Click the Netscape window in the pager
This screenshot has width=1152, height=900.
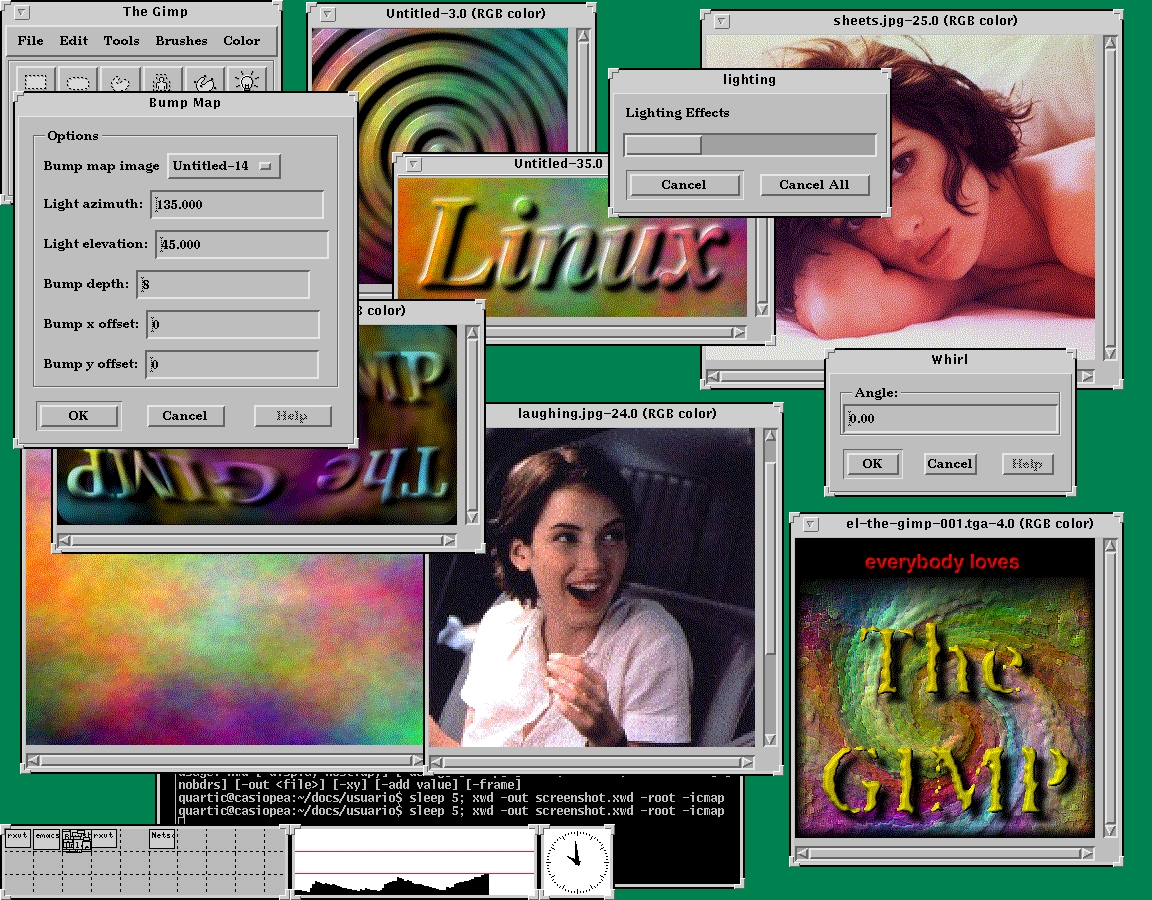pyautogui.click(x=163, y=836)
